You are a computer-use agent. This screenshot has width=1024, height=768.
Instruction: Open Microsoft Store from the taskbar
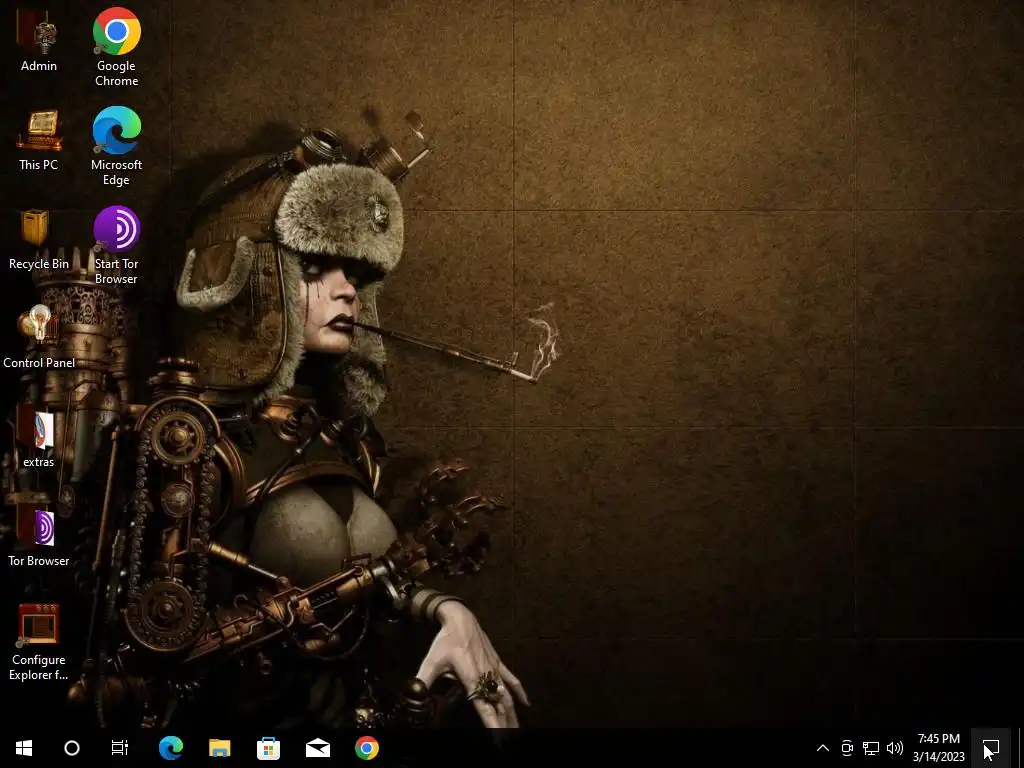(x=268, y=748)
